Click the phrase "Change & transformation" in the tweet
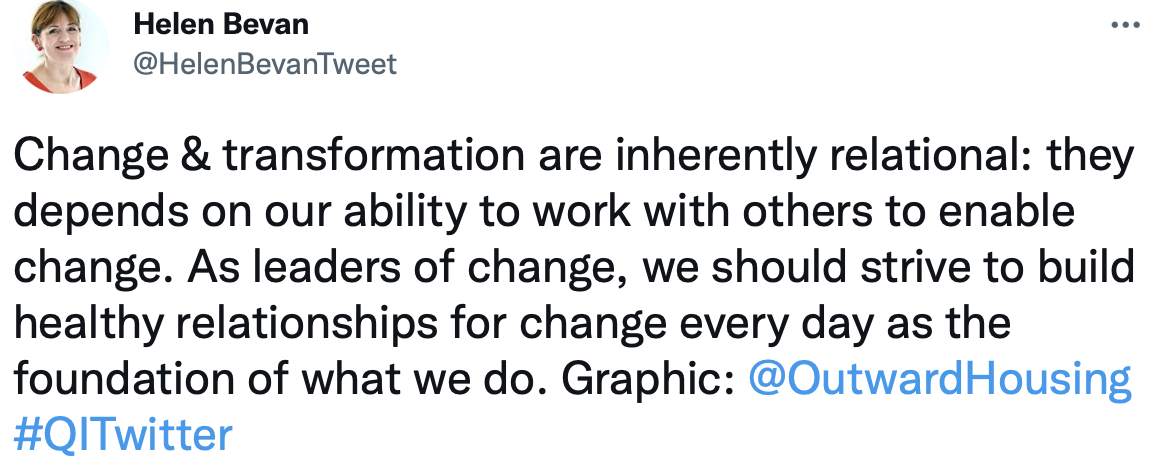Image resolution: width=1154 pixels, height=472 pixels. tap(269, 155)
